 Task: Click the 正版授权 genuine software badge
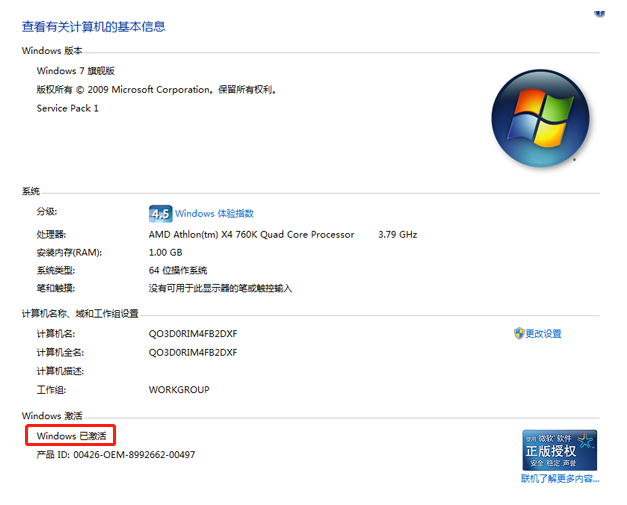559,450
